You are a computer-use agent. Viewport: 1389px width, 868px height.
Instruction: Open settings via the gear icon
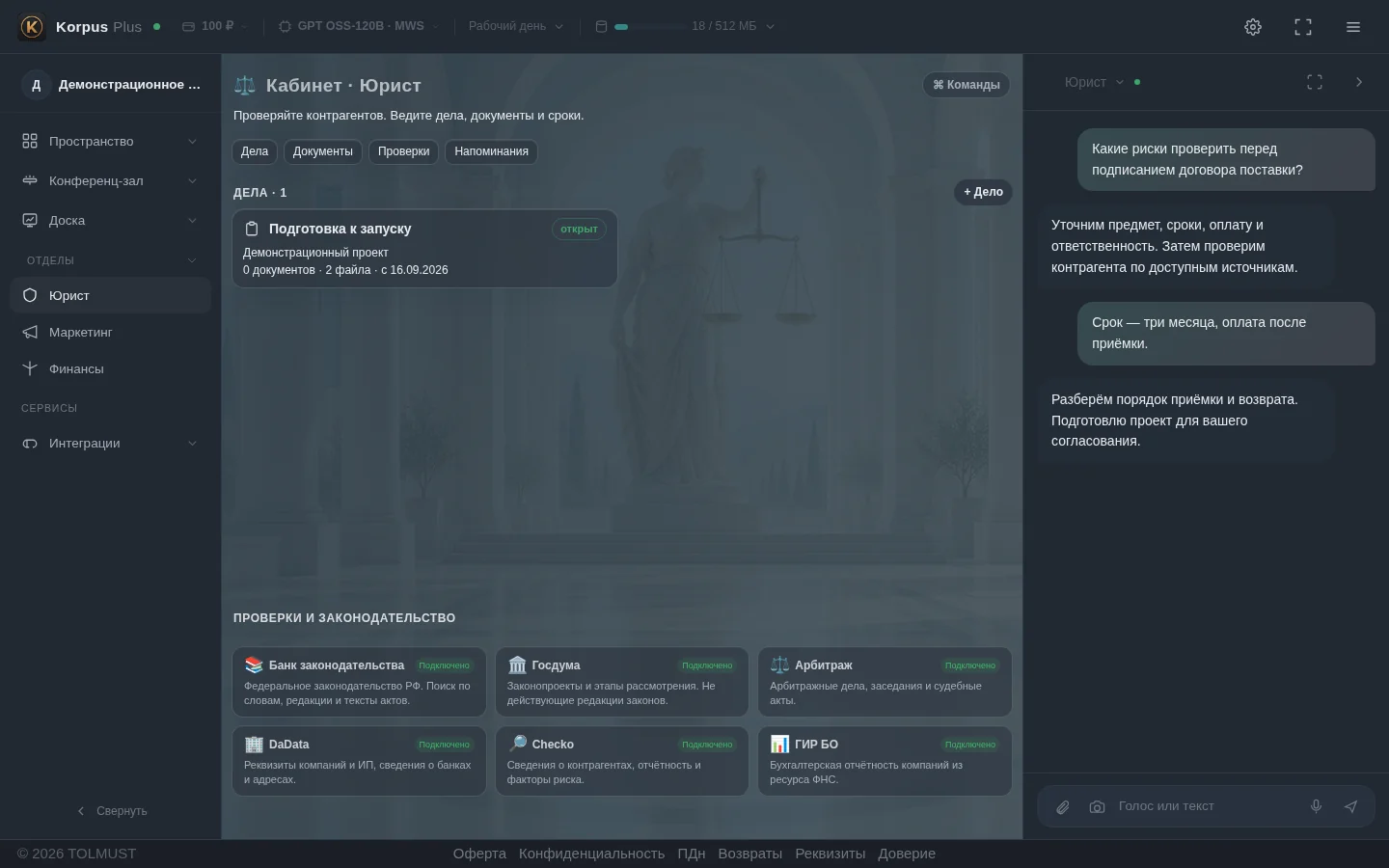point(1253,27)
